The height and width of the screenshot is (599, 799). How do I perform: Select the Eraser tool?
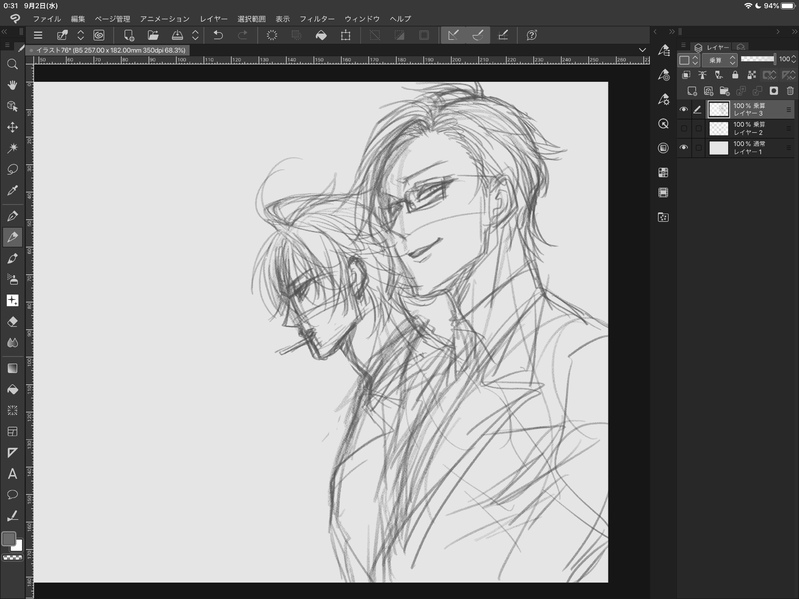tap(12, 321)
